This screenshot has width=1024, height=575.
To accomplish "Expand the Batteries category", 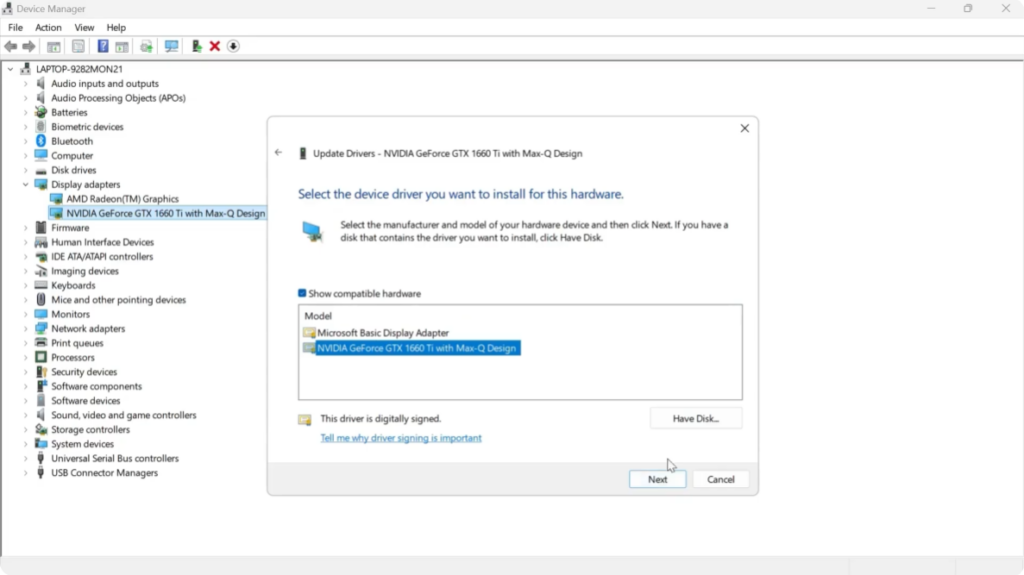I will click(x=25, y=112).
